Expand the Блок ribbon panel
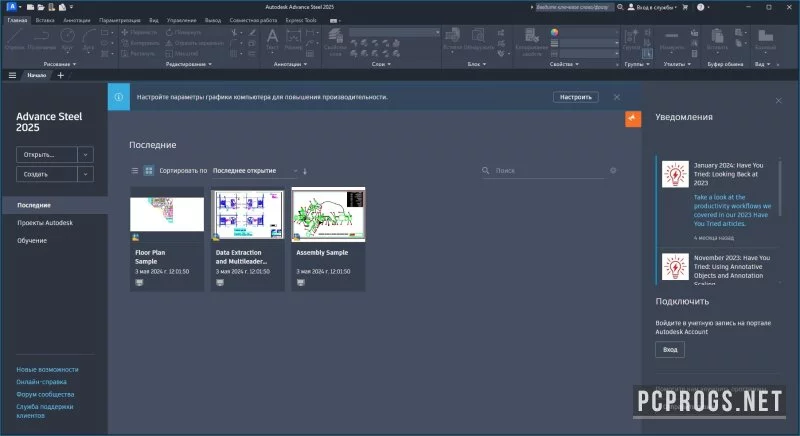This screenshot has height=436, width=800. [x=477, y=64]
